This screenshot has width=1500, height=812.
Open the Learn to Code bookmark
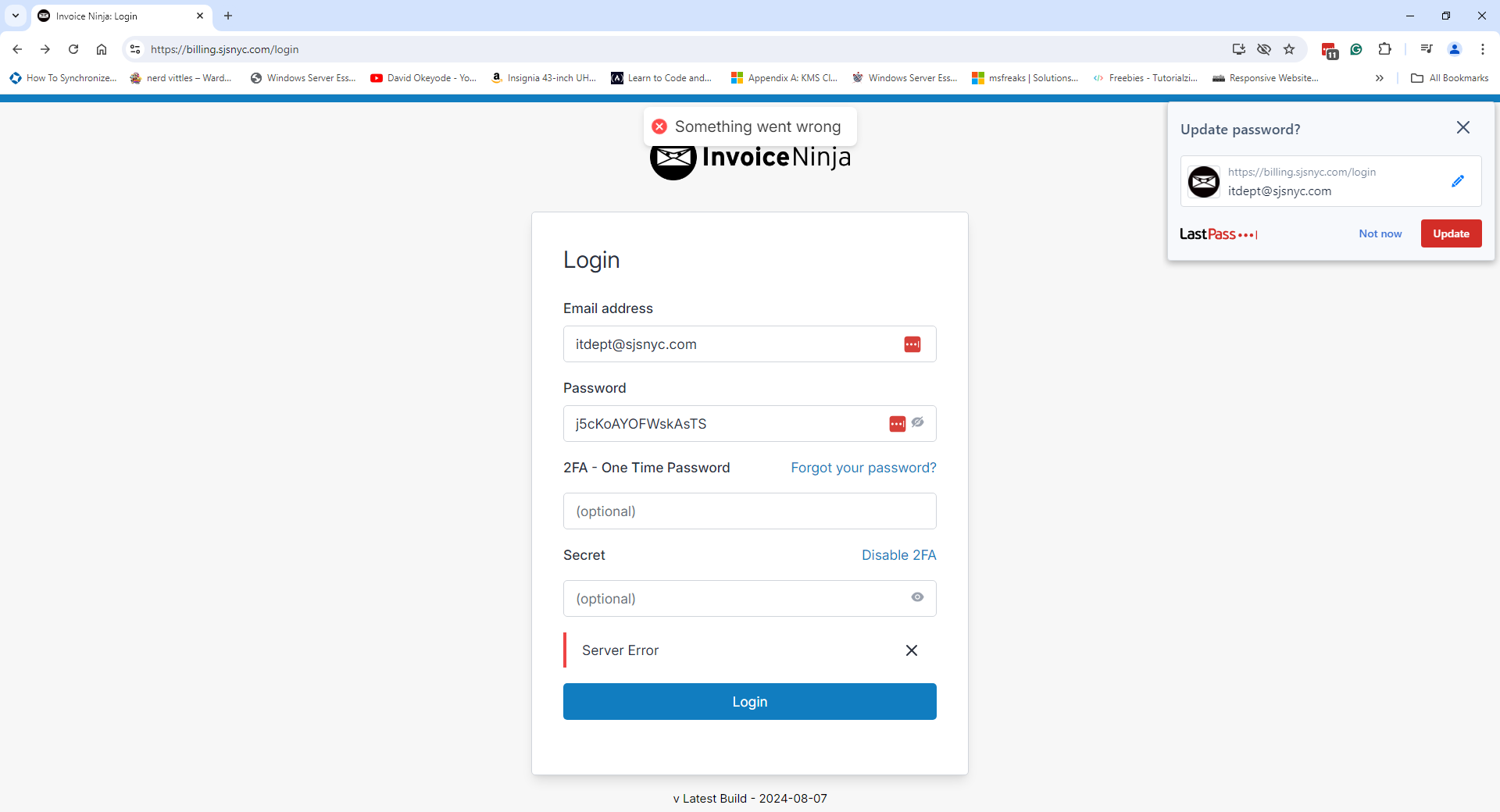662,78
